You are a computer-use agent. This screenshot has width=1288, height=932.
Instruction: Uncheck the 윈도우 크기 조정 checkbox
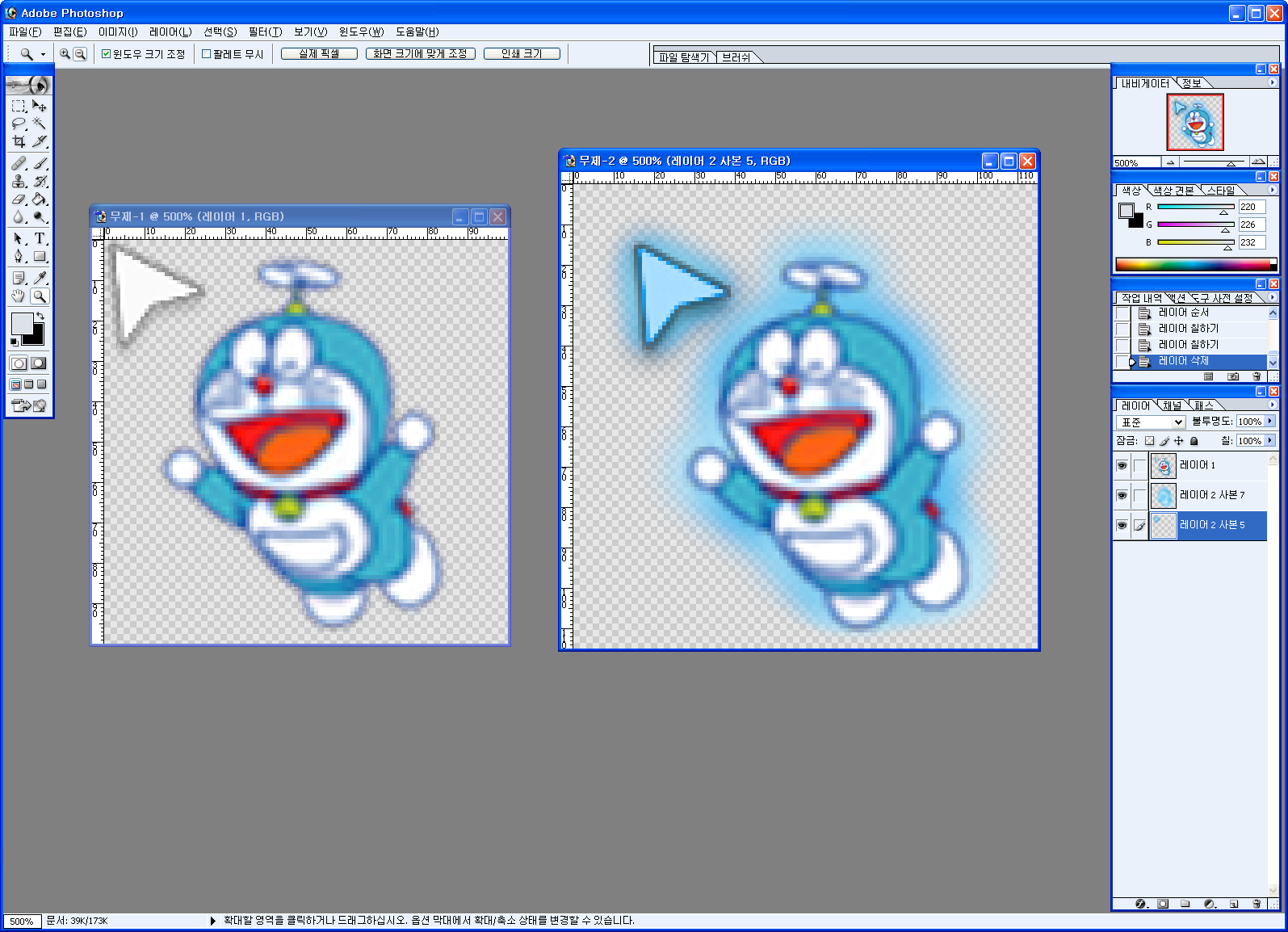[106, 54]
